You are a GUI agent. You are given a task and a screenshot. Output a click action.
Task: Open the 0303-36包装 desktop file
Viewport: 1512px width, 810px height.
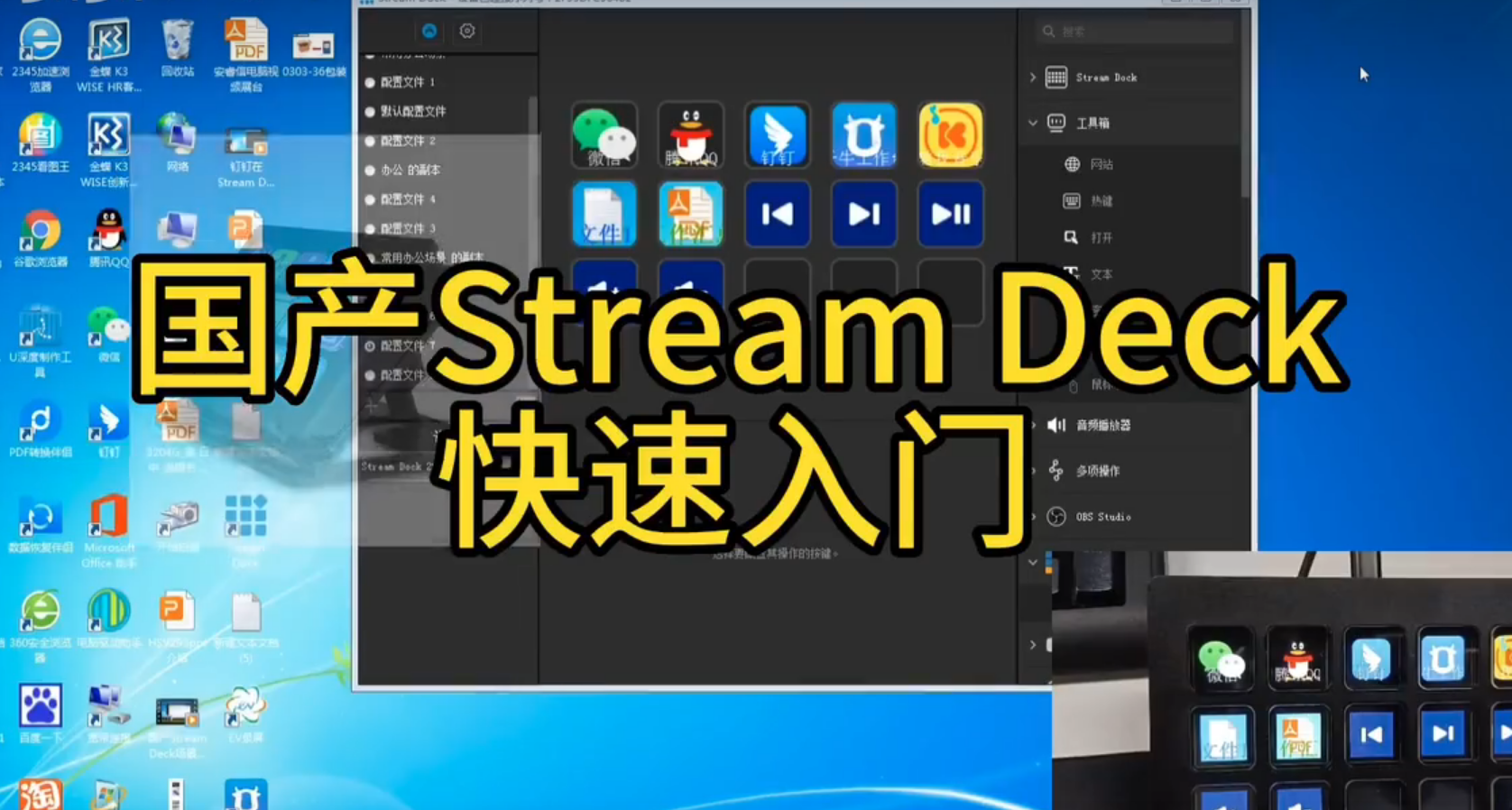tap(314, 53)
